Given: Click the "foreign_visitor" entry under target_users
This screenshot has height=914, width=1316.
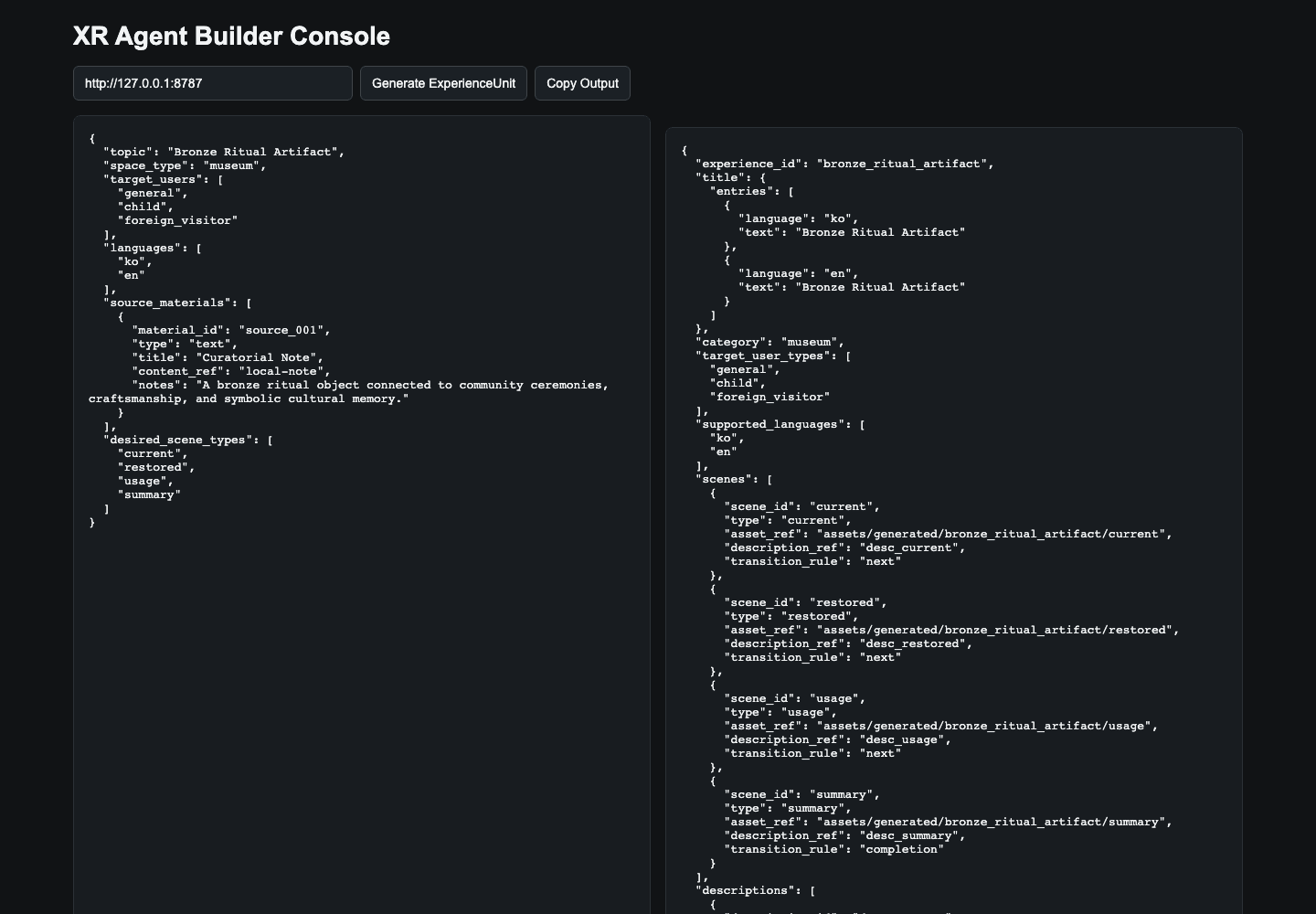Looking at the screenshot, I should (x=177, y=220).
